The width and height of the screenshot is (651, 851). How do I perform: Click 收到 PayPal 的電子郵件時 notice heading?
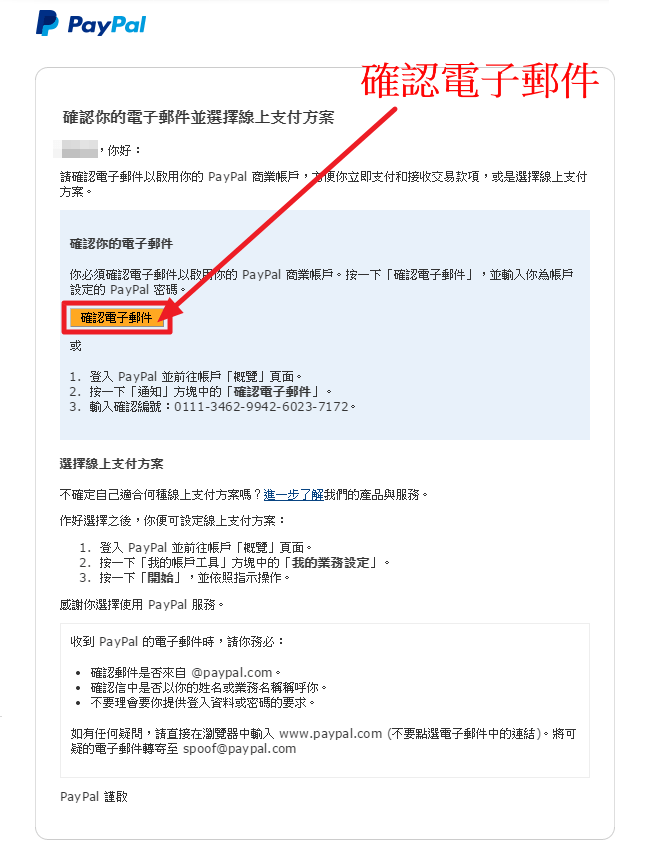pos(176,642)
